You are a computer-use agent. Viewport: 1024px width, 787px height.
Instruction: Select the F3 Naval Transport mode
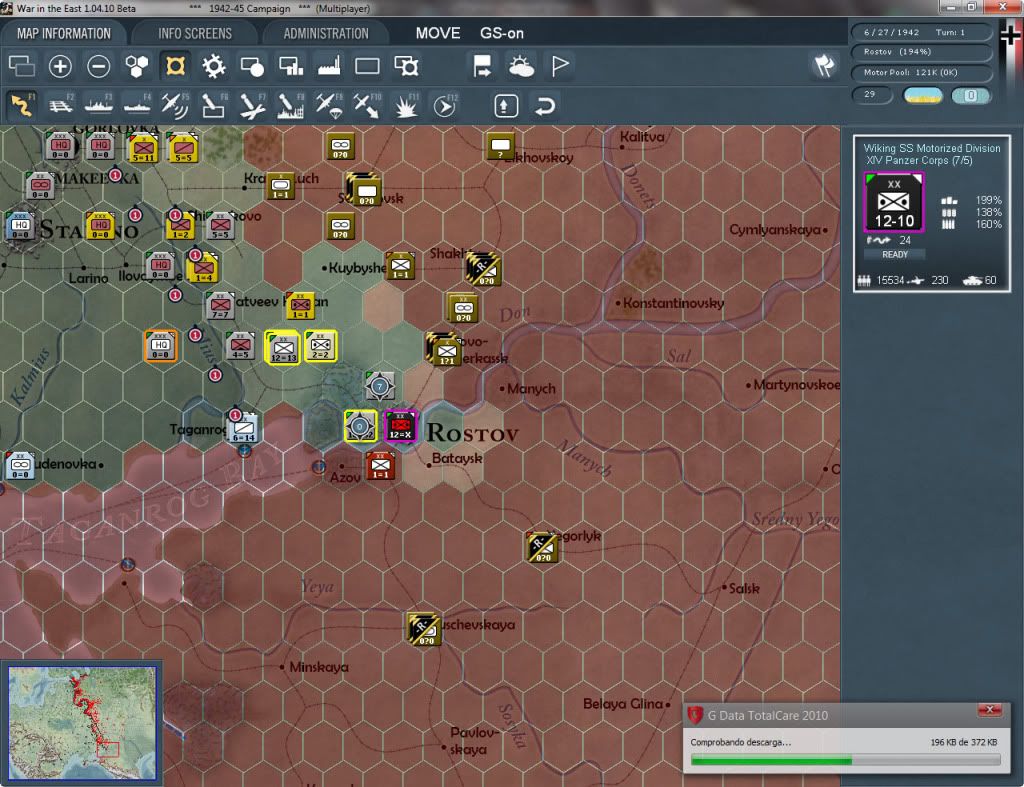point(99,105)
